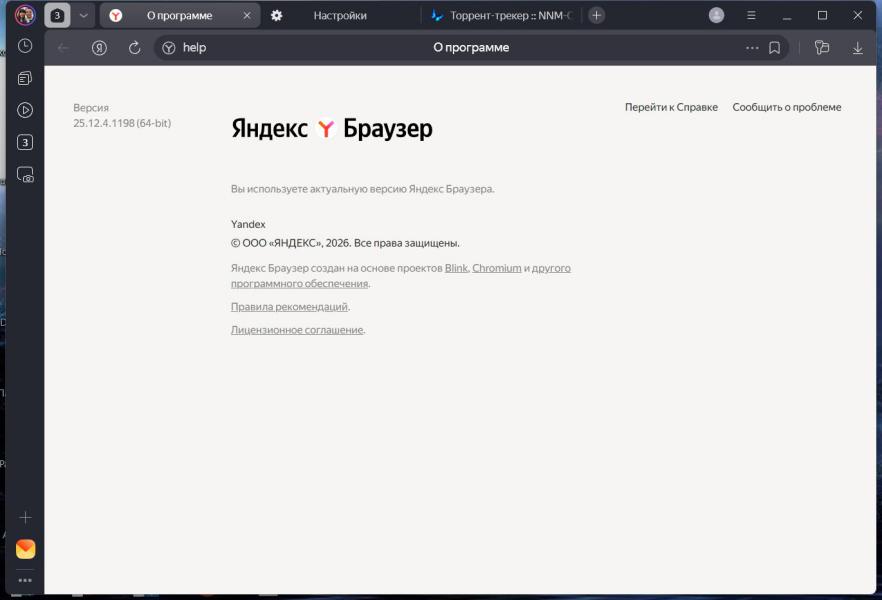Open the extensions icon beside downloads
The height and width of the screenshot is (600, 882).
(x=822, y=48)
